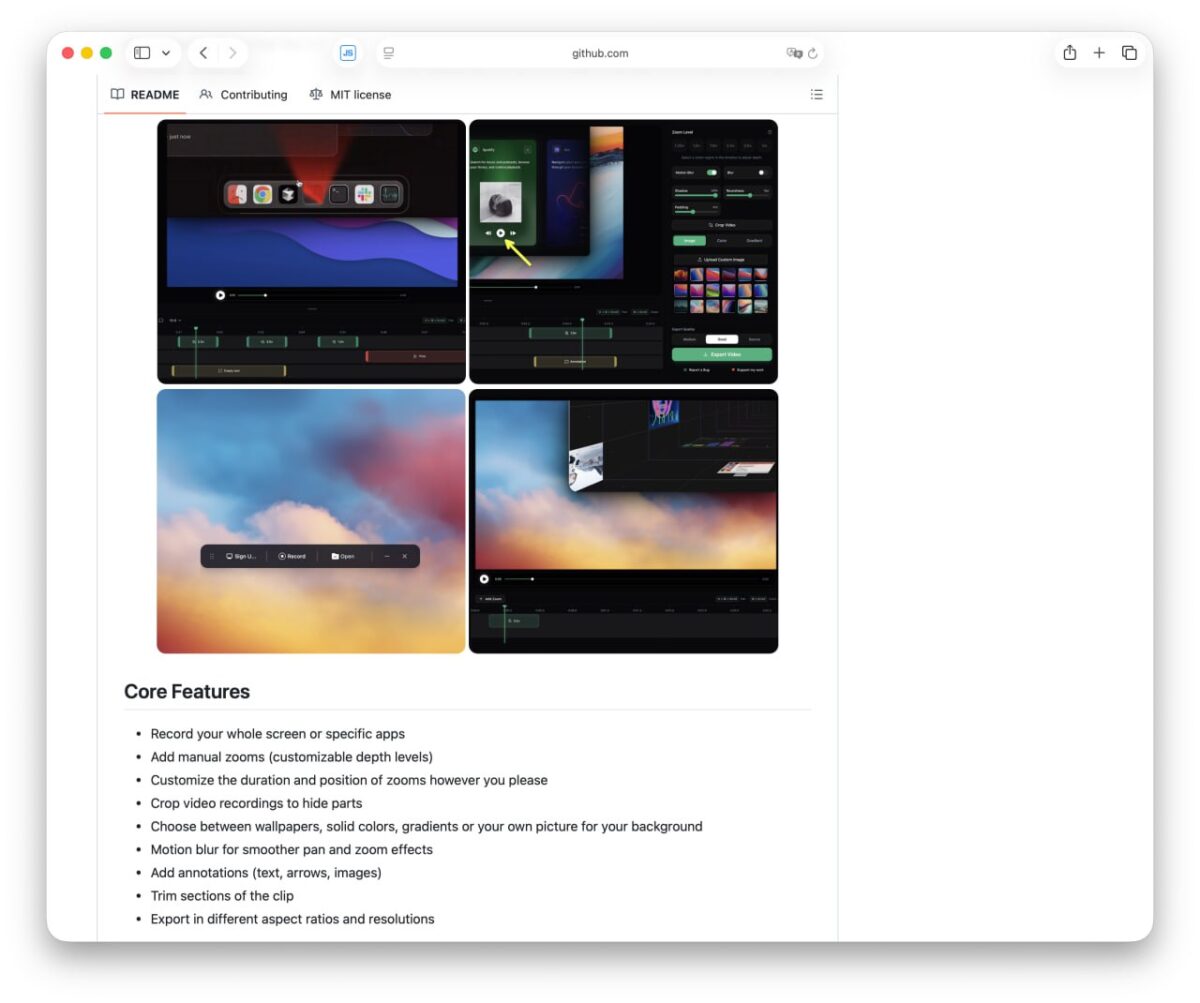This screenshot has height=1003, width=1200.
Task: Click the Share icon in Safari's toolbar
Action: pyautogui.click(x=1070, y=53)
